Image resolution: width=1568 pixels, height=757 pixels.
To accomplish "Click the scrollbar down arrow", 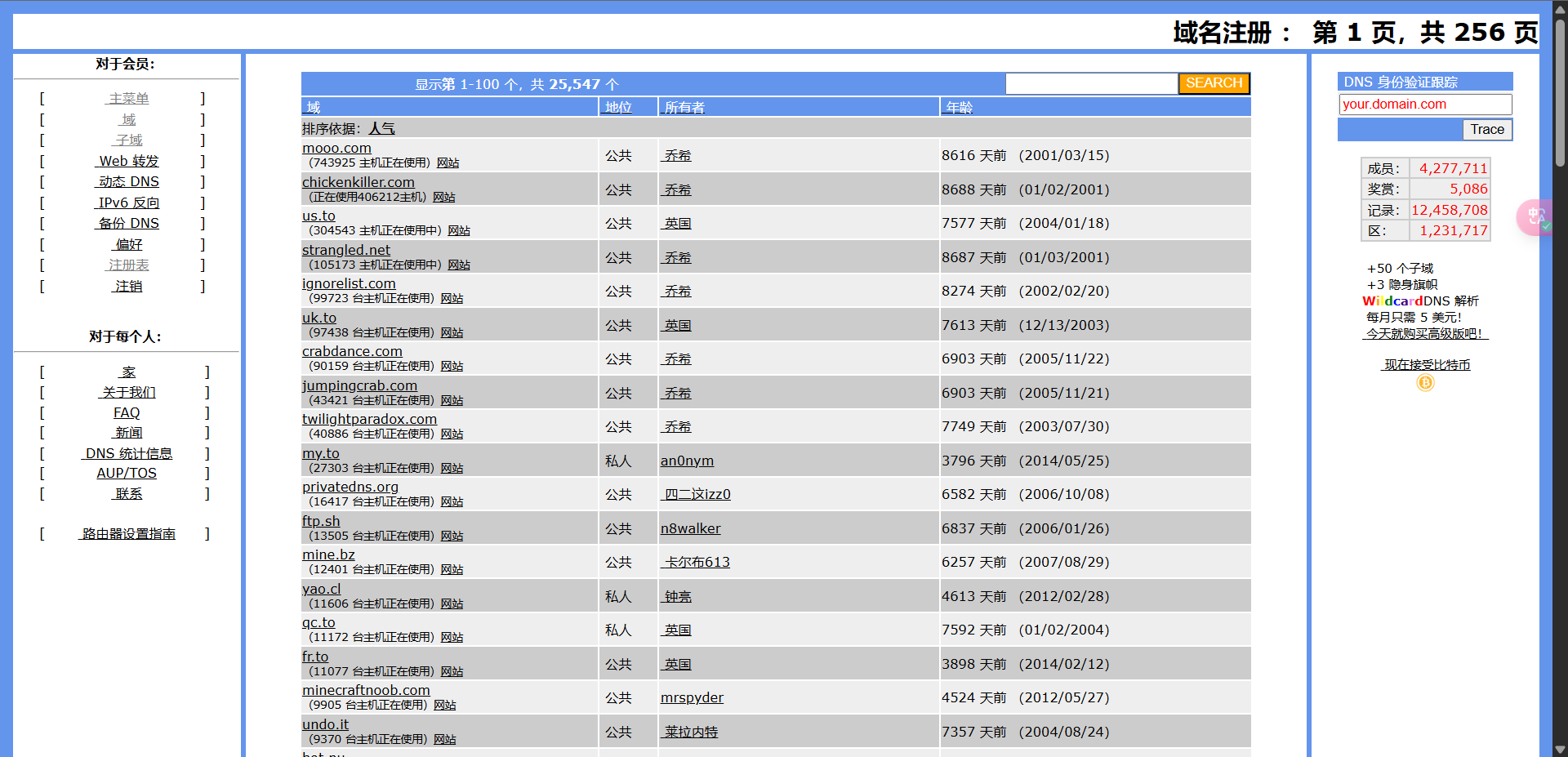I will pos(1560,749).
